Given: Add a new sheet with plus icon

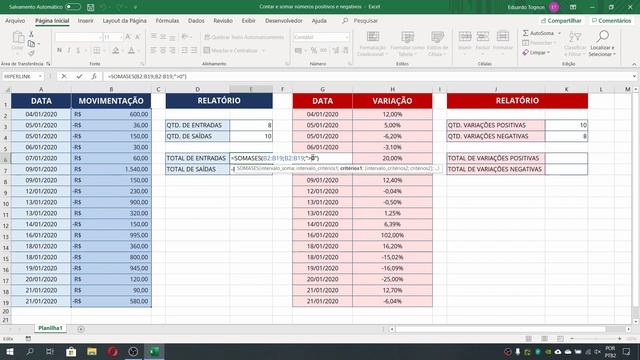Looking at the screenshot, I should coord(81,329).
